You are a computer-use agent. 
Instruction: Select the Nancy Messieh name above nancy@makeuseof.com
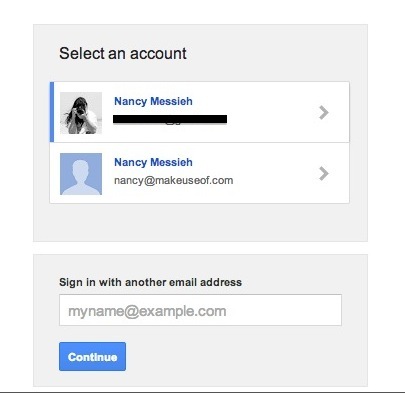(153, 162)
